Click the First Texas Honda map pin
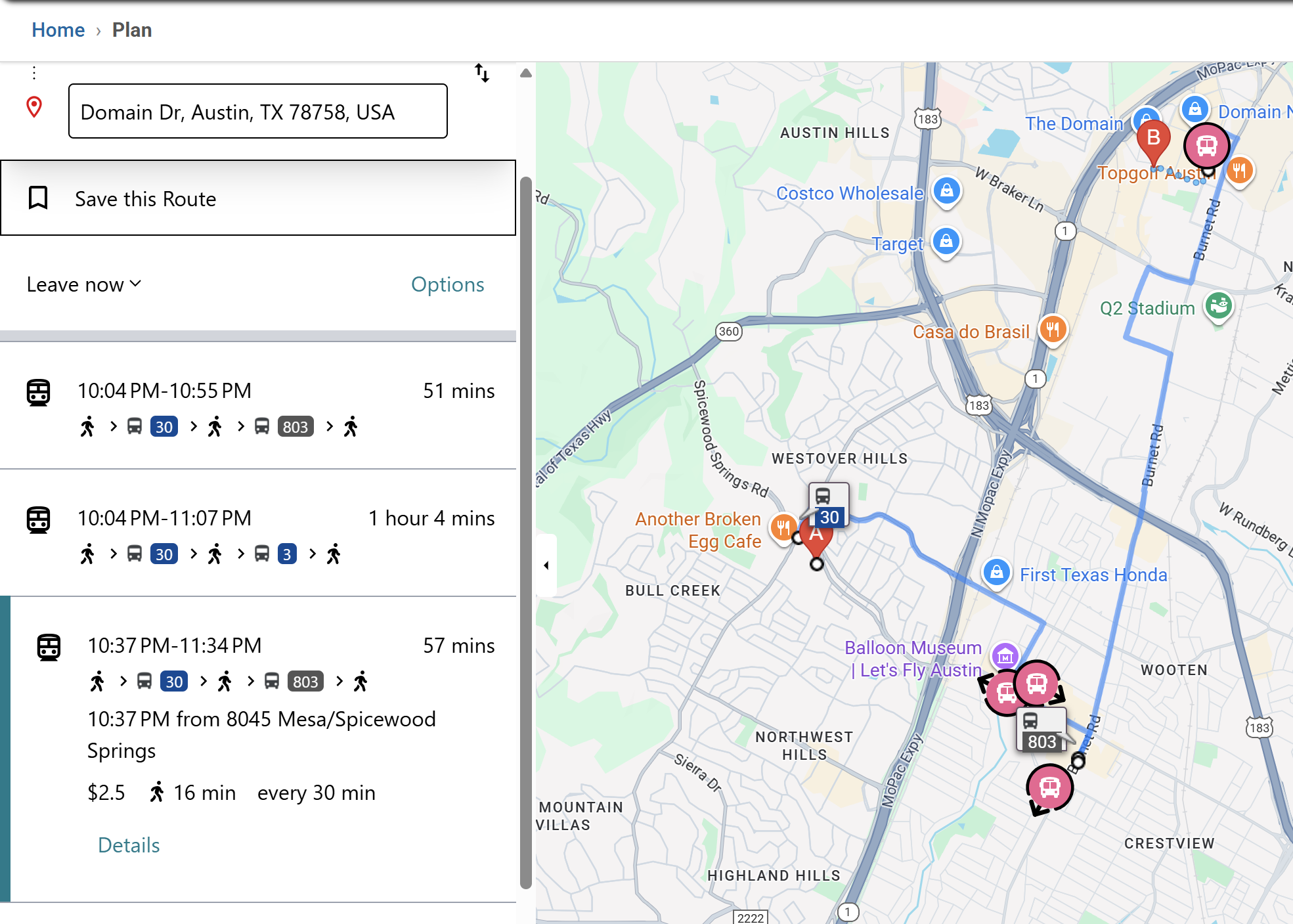 click(996, 573)
